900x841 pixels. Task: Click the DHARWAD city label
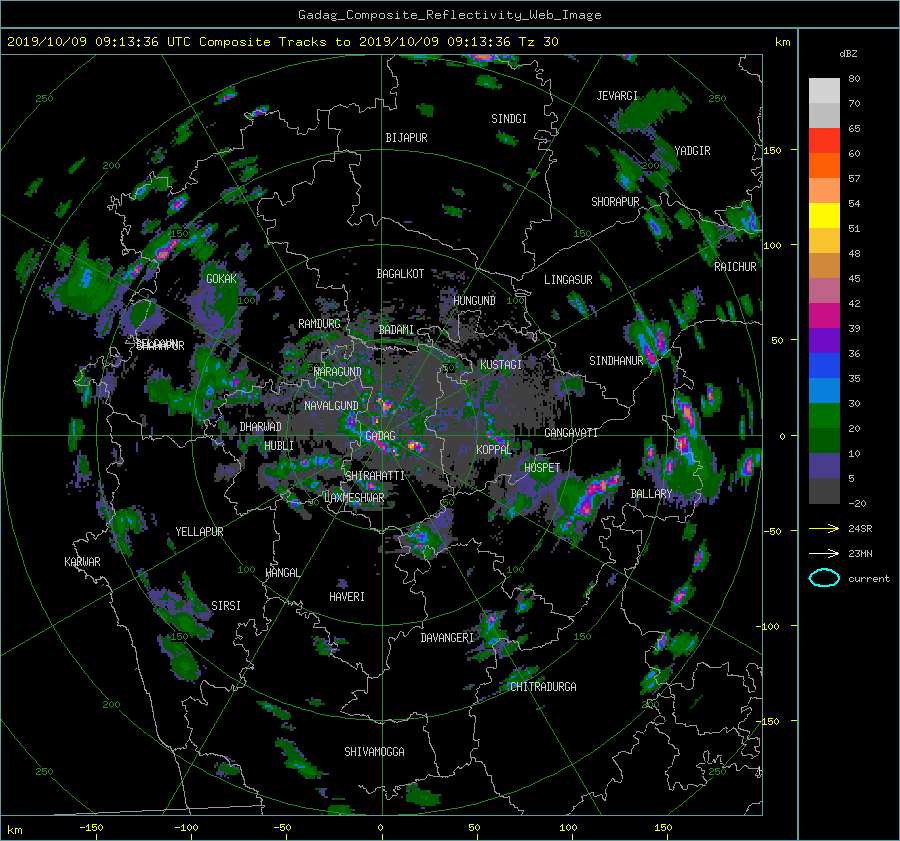(261, 427)
